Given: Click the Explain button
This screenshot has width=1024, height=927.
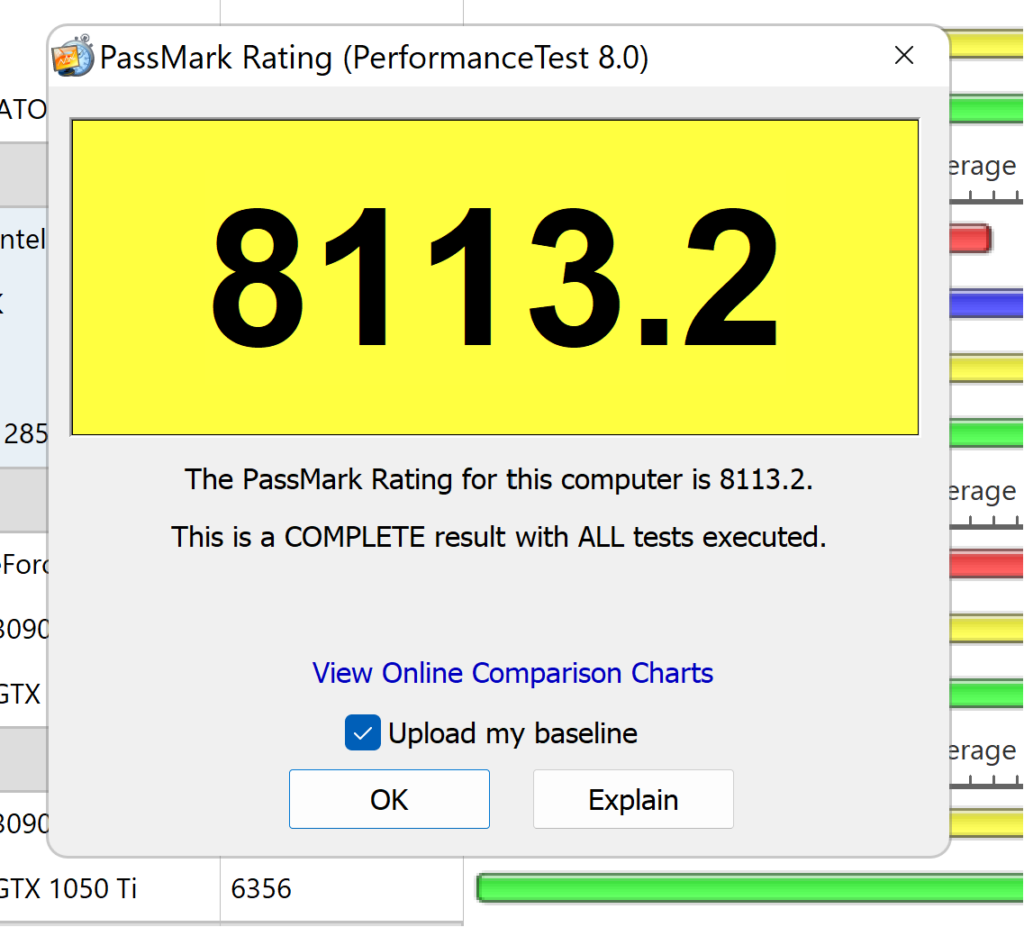Looking at the screenshot, I should coord(633,799).
